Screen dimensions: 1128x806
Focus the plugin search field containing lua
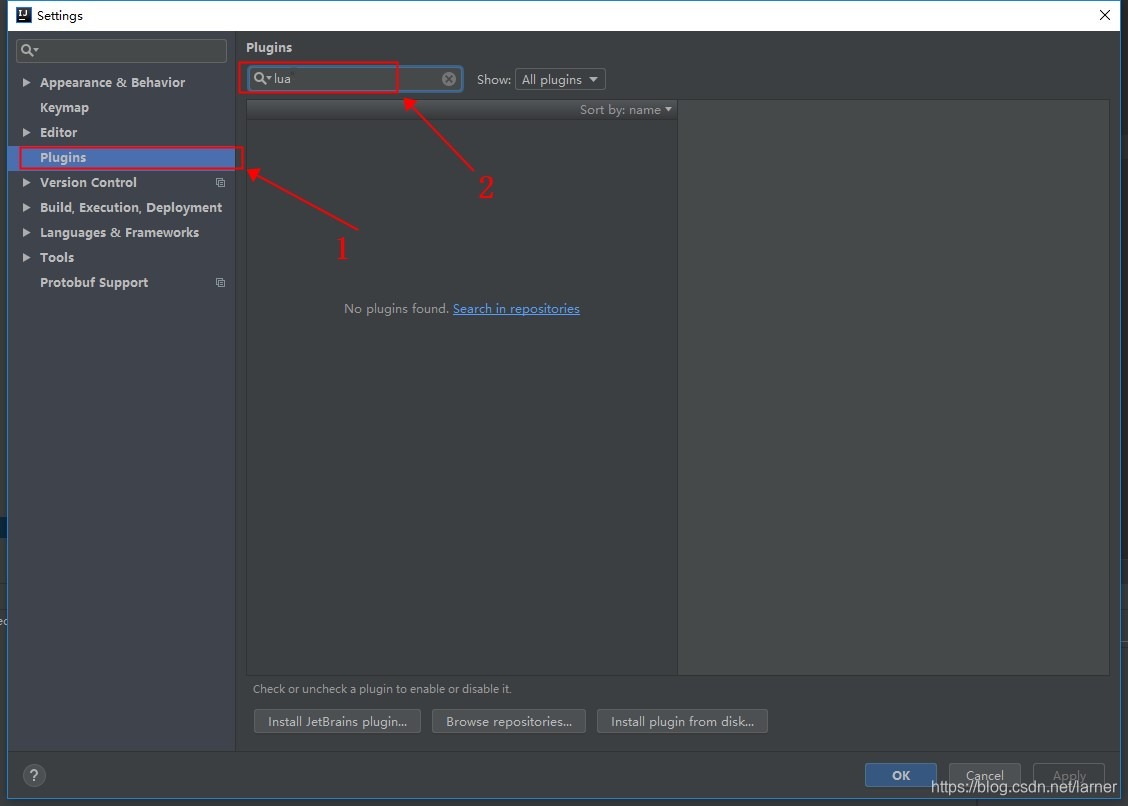pos(355,79)
